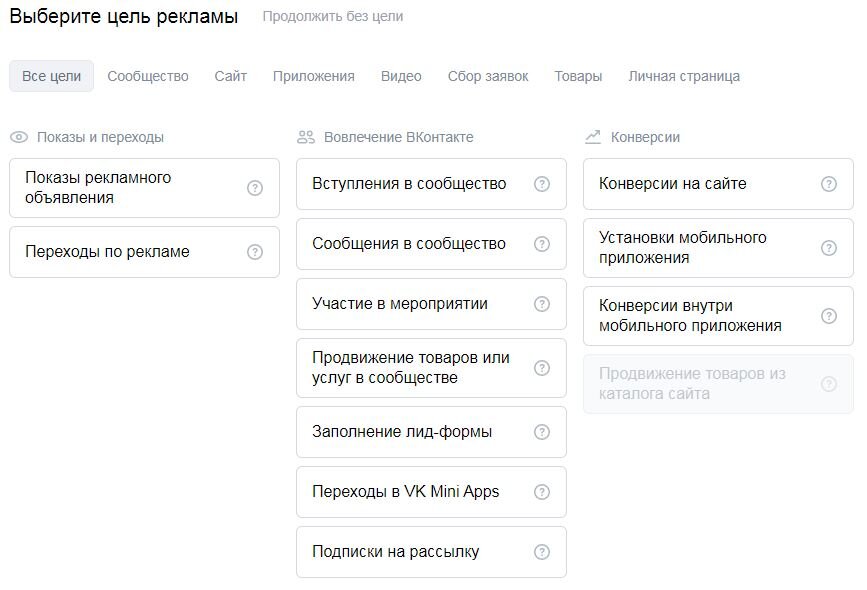
Task: Open help tooltip for «Переходы в VK Mini Apps»
Action: [542, 492]
